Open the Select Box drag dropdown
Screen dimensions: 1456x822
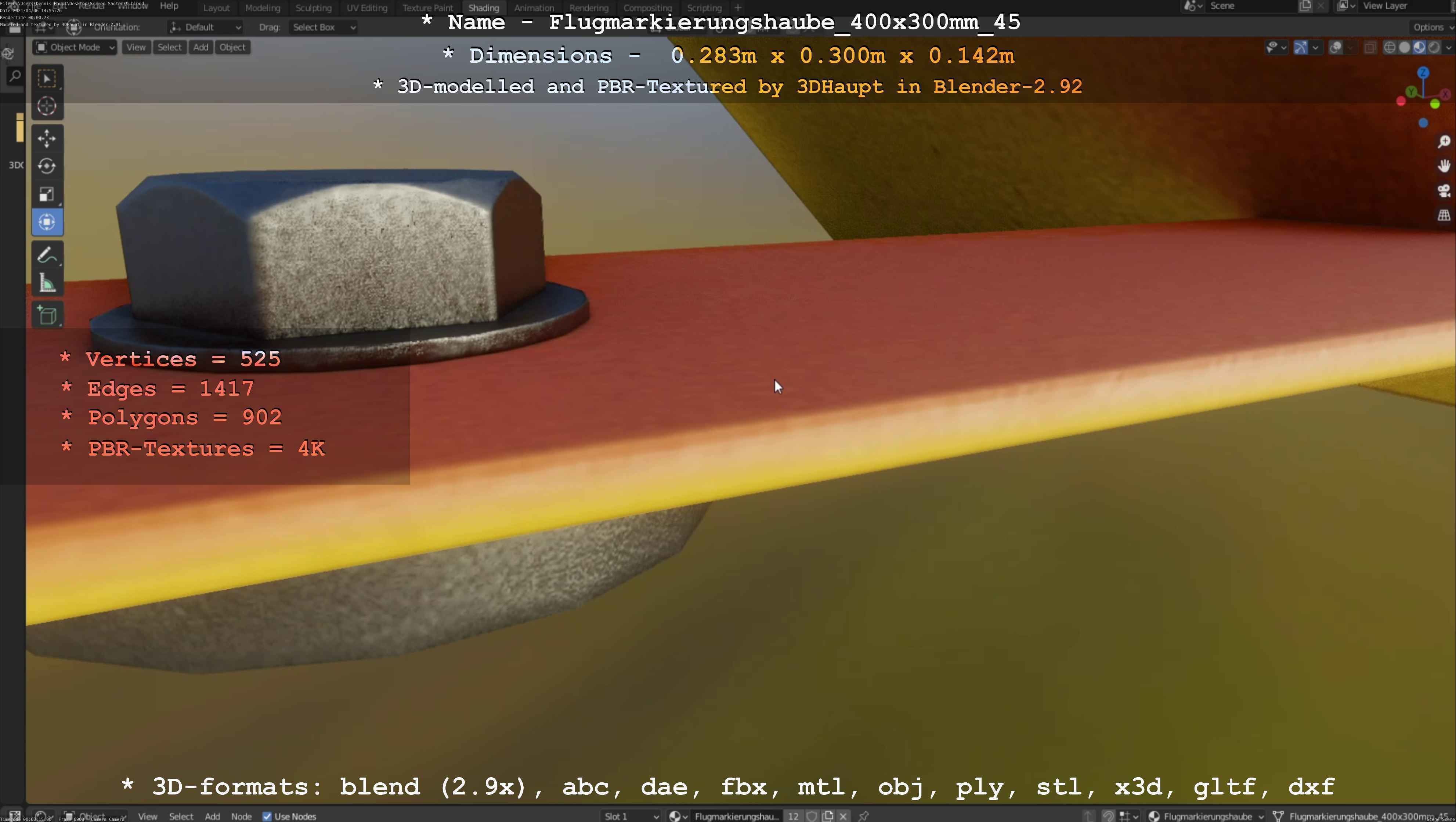[x=323, y=27]
